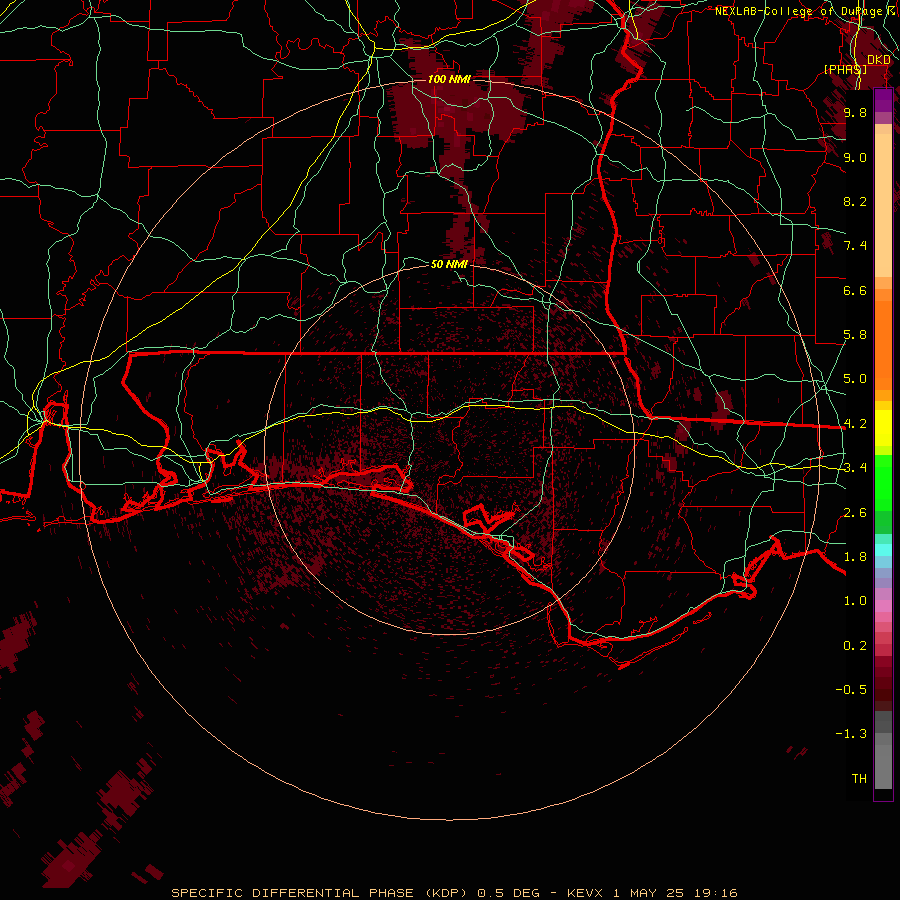Click the 100 NMI range ring label
The image size is (900, 900).
(x=449, y=79)
